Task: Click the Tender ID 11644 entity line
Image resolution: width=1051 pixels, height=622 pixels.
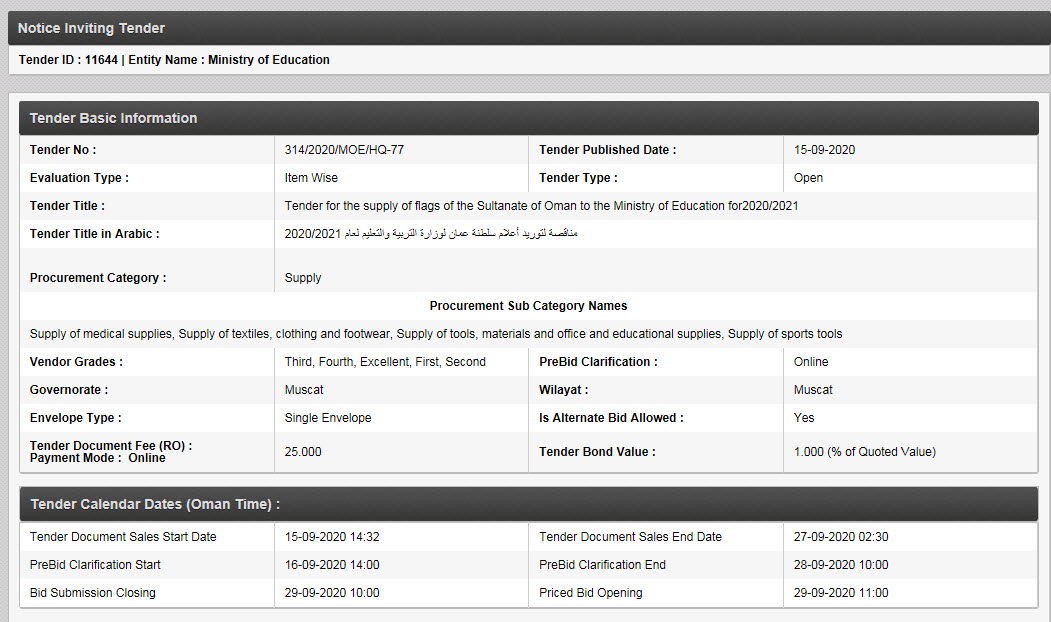Action: pos(174,60)
